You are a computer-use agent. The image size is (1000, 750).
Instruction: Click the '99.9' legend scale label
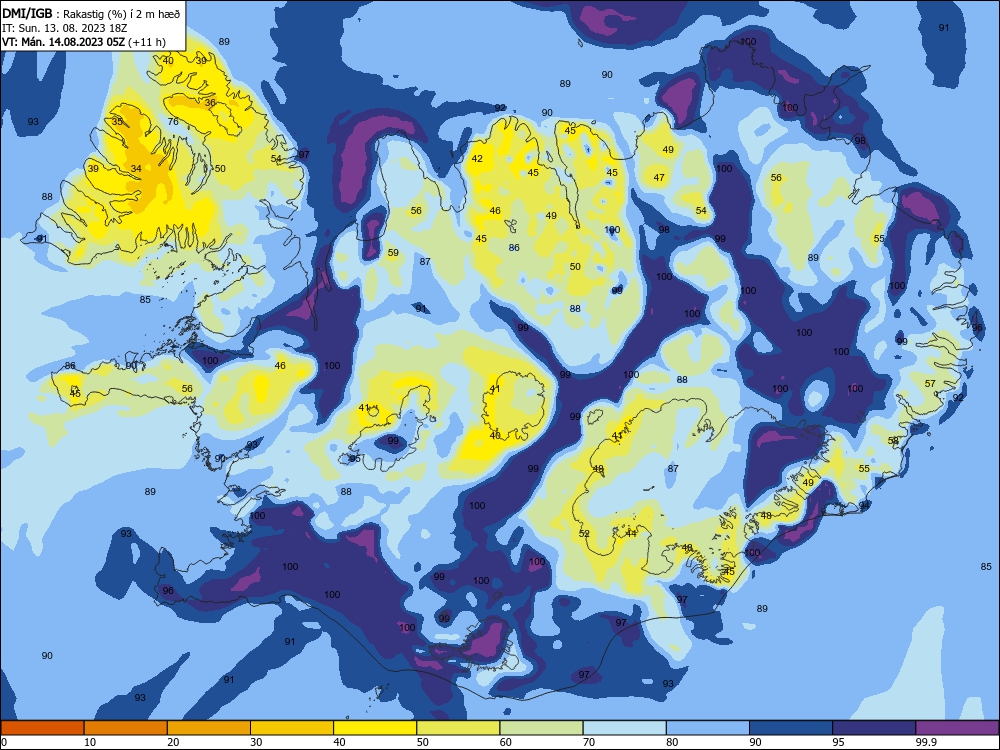pyautogui.click(x=925, y=742)
